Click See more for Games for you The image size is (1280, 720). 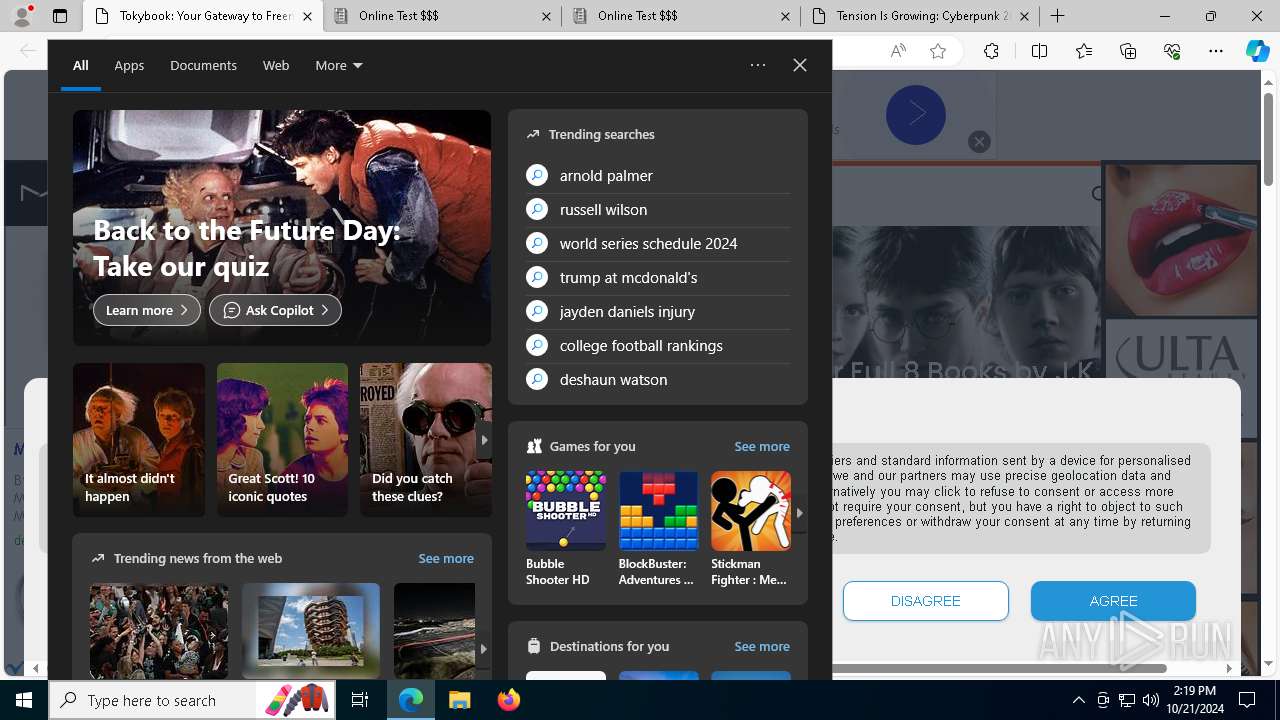[x=762, y=446]
